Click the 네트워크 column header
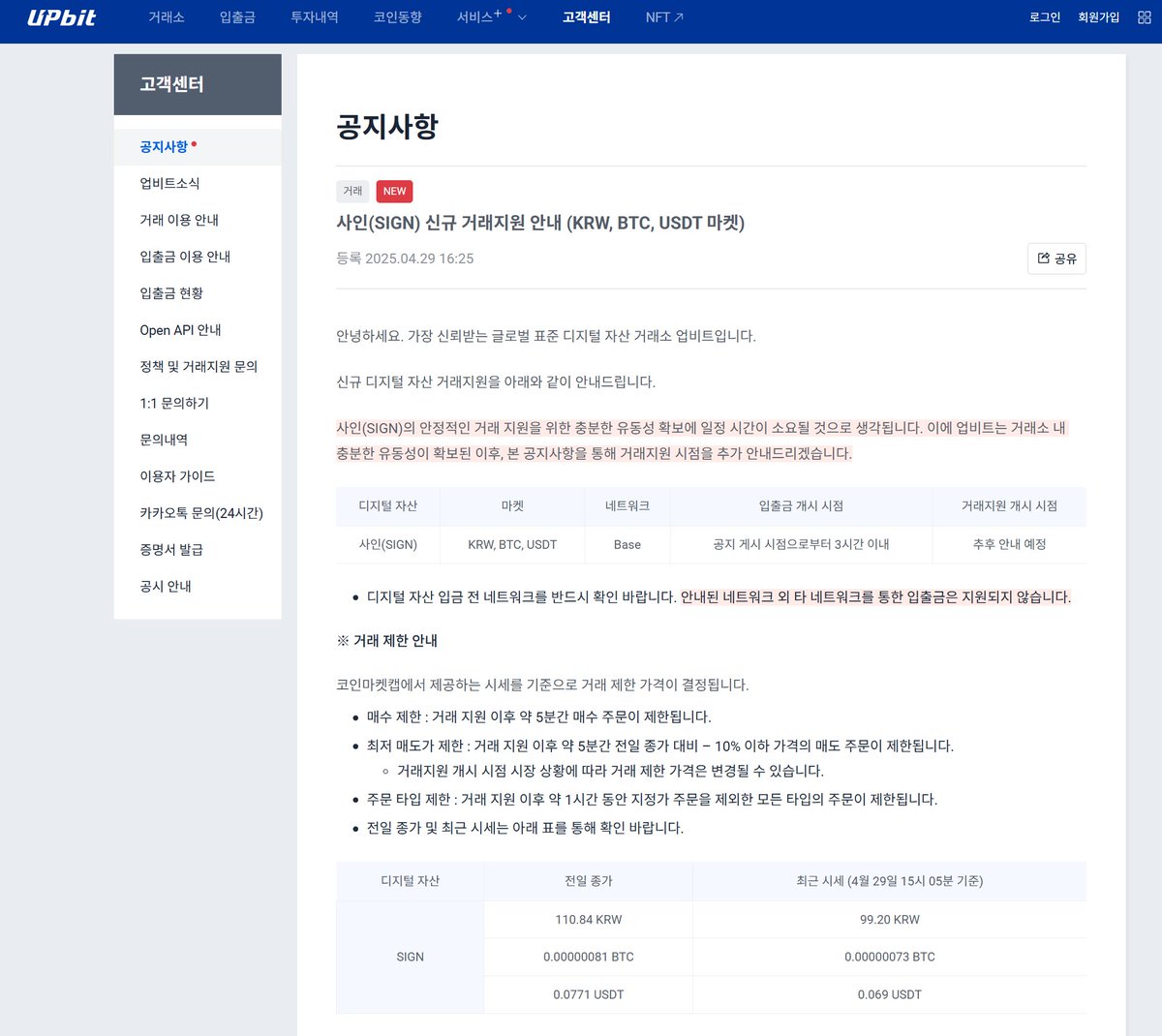This screenshot has height=1036, width=1162. click(x=627, y=506)
